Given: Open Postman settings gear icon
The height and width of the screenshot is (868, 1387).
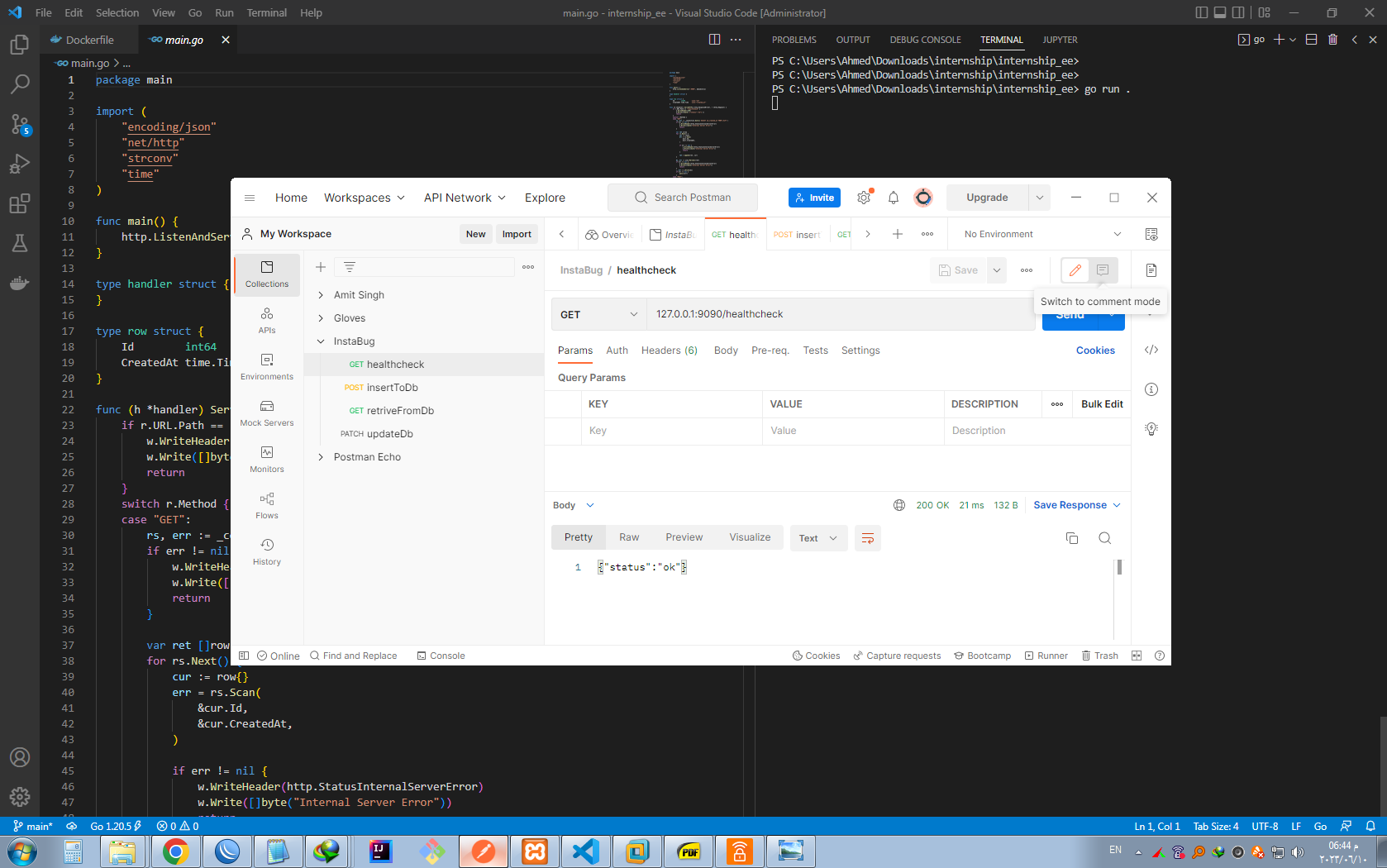Looking at the screenshot, I should [864, 198].
